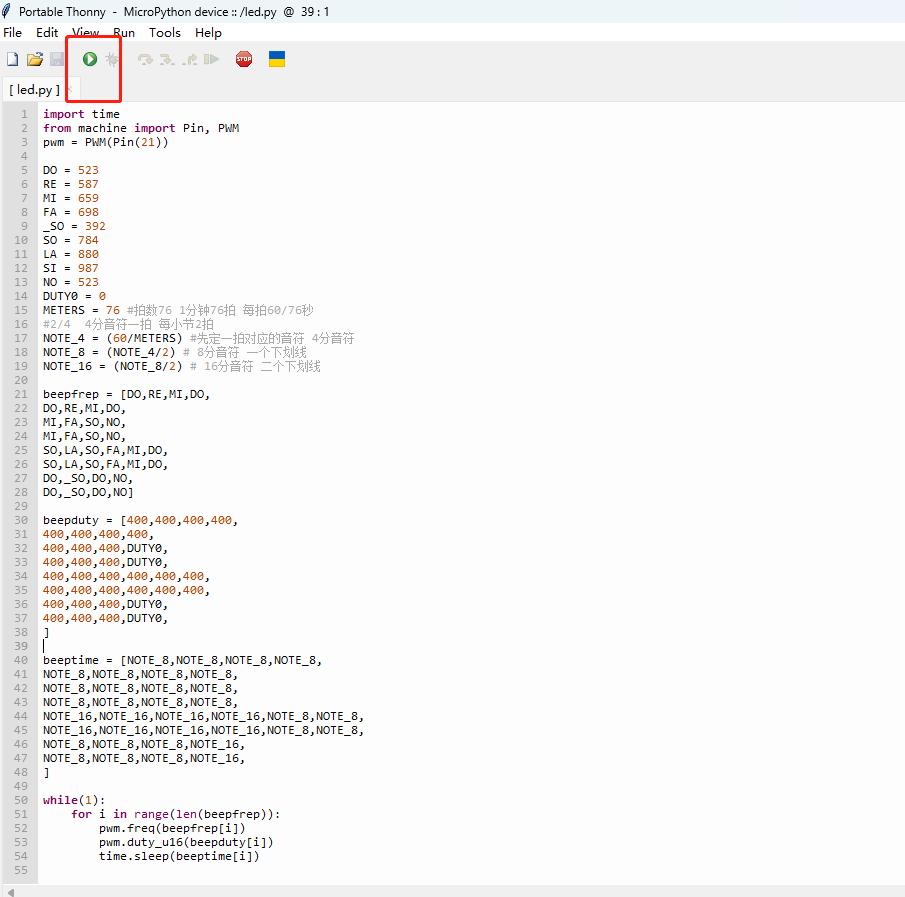Click the 'pwm = PWM(Pin(21))' line
This screenshot has height=897, width=905.
[106, 142]
